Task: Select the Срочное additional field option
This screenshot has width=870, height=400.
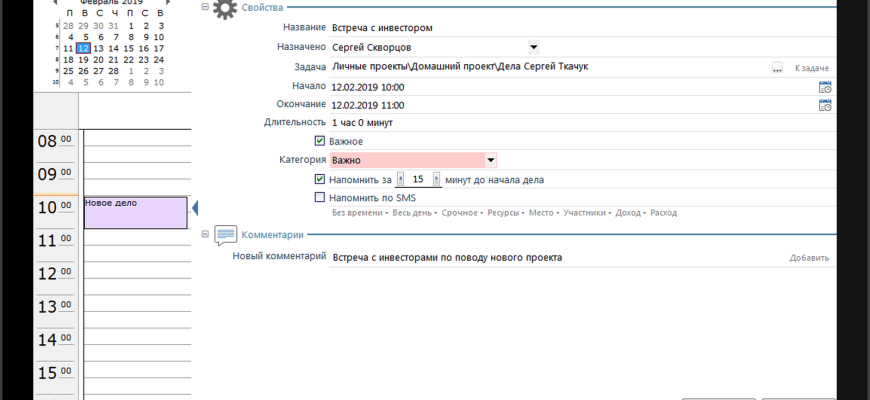Action: tap(459, 213)
